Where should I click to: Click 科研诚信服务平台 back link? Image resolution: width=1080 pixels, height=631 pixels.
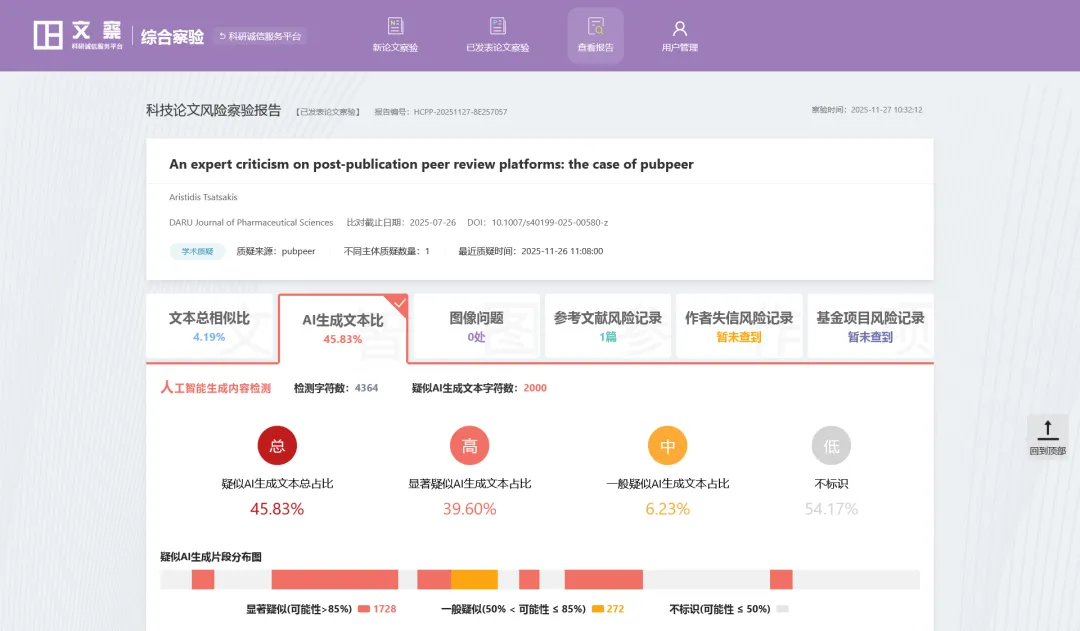[259, 36]
